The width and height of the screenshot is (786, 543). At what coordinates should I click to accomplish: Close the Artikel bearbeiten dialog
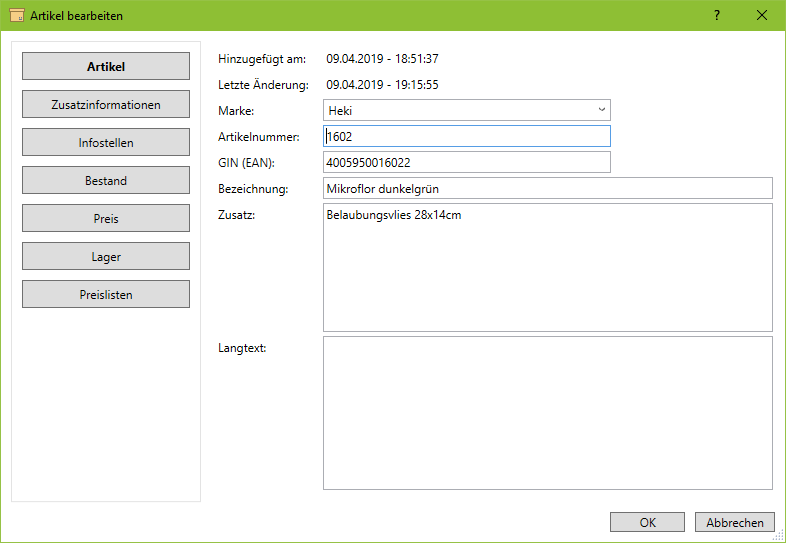(x=762, y=15)
